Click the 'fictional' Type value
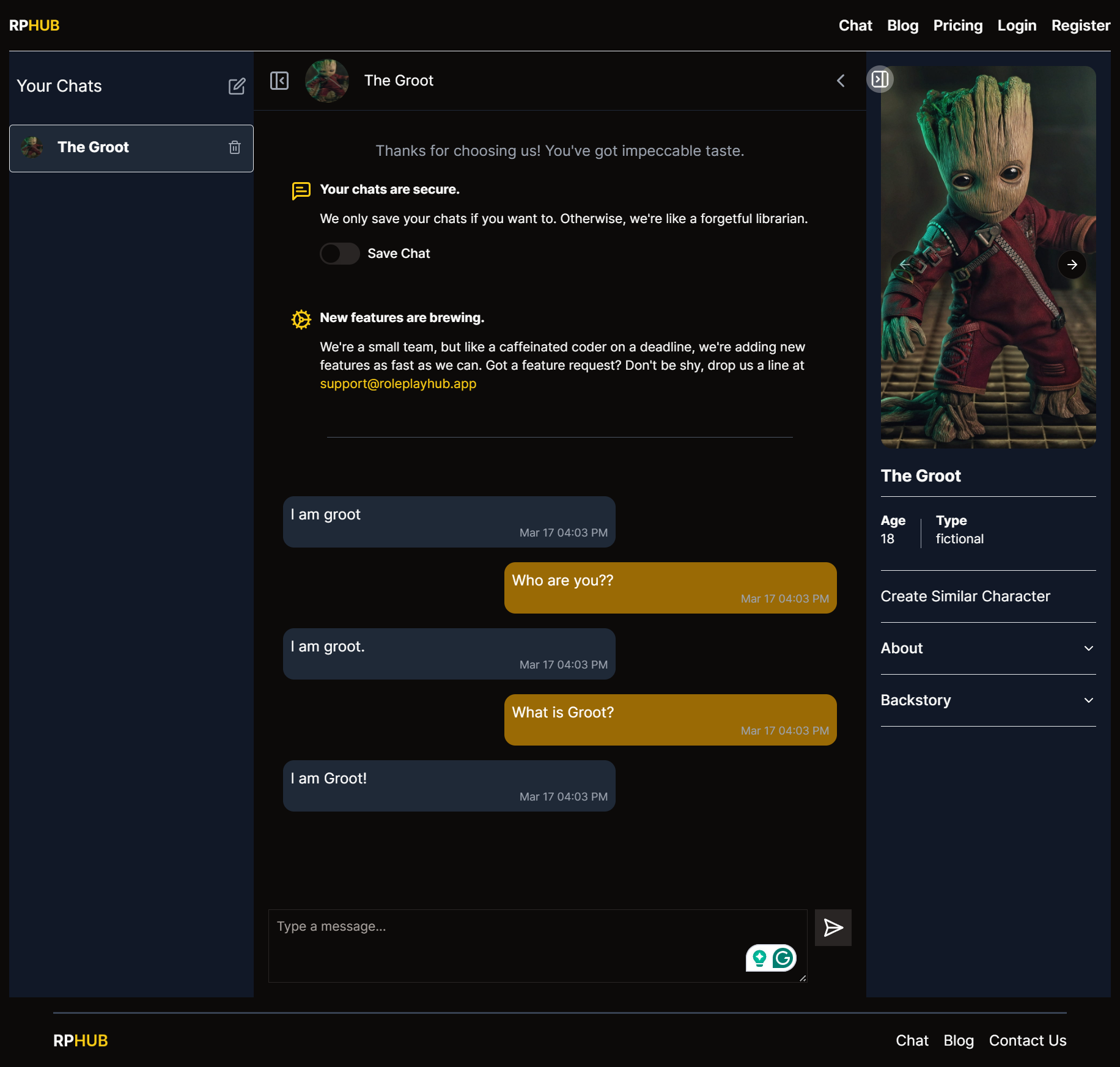 959,539
